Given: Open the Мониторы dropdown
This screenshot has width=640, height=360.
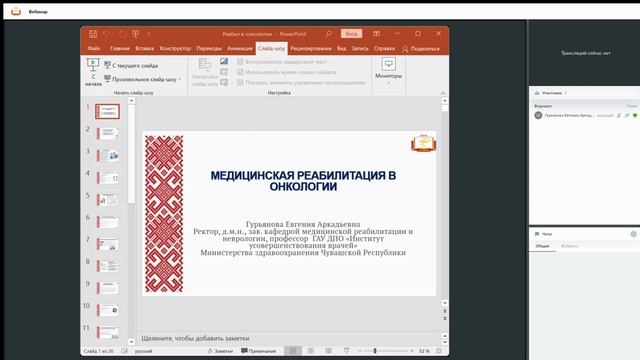Looking at the screenshot, I should click(388, 71).
